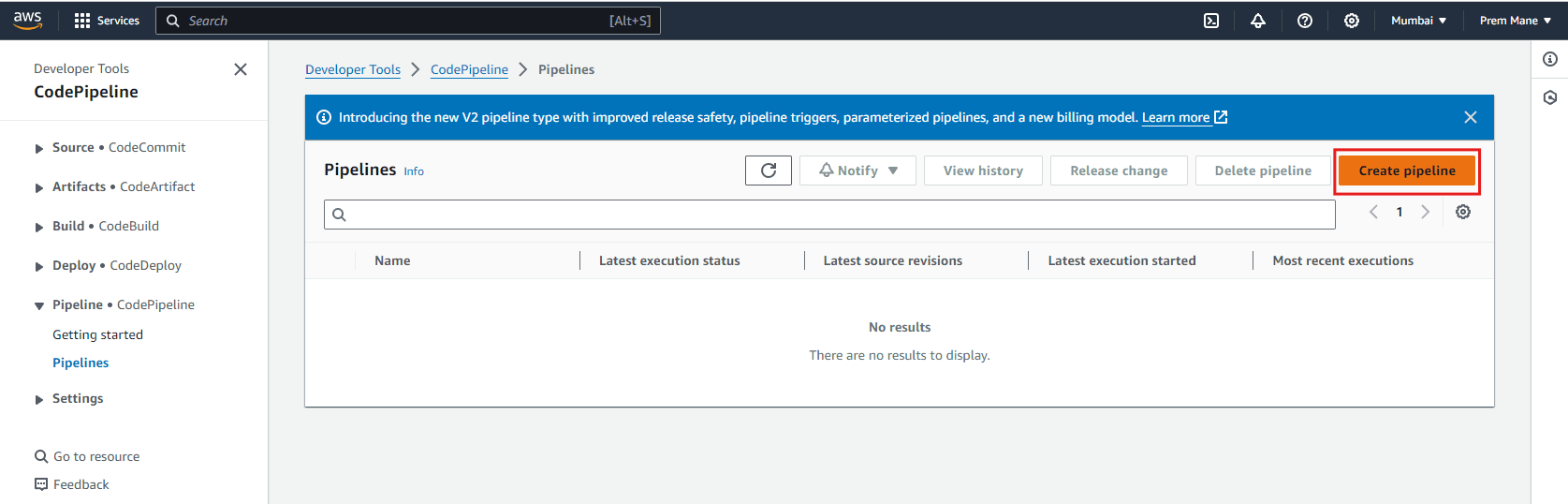Click the CodePipeline breadcrumb
1568x504 pixels.
click(469, 69)
